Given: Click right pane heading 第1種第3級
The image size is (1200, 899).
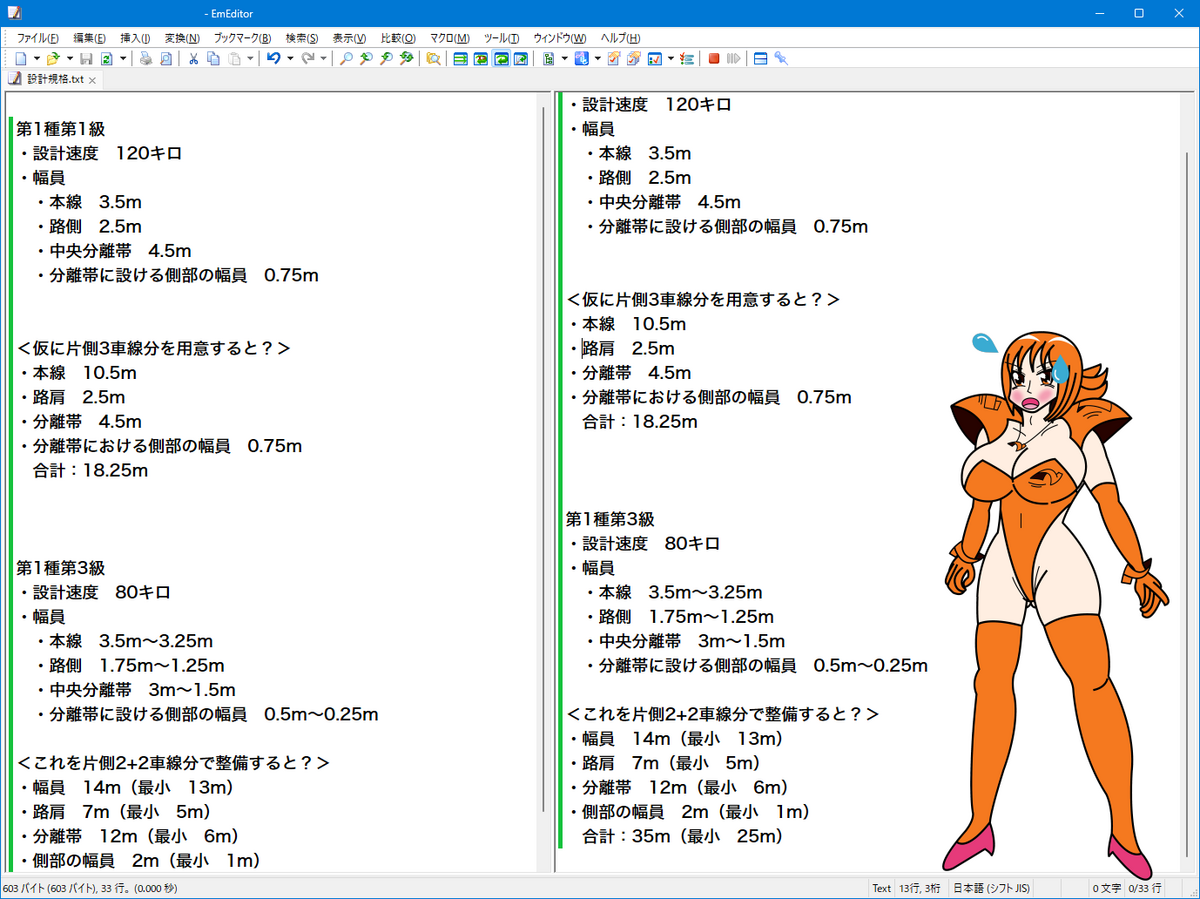Looking at the screenshot, I should tap(610, 519).
